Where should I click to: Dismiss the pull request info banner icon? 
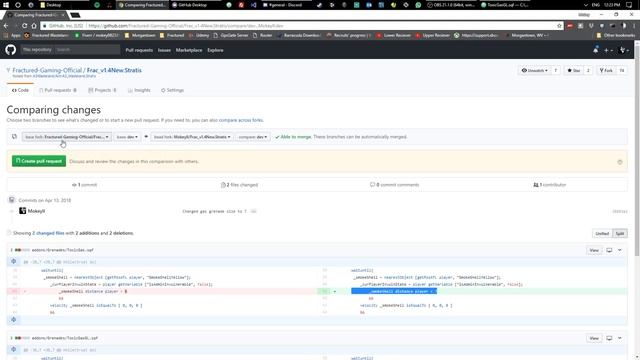tap(620, 162)
